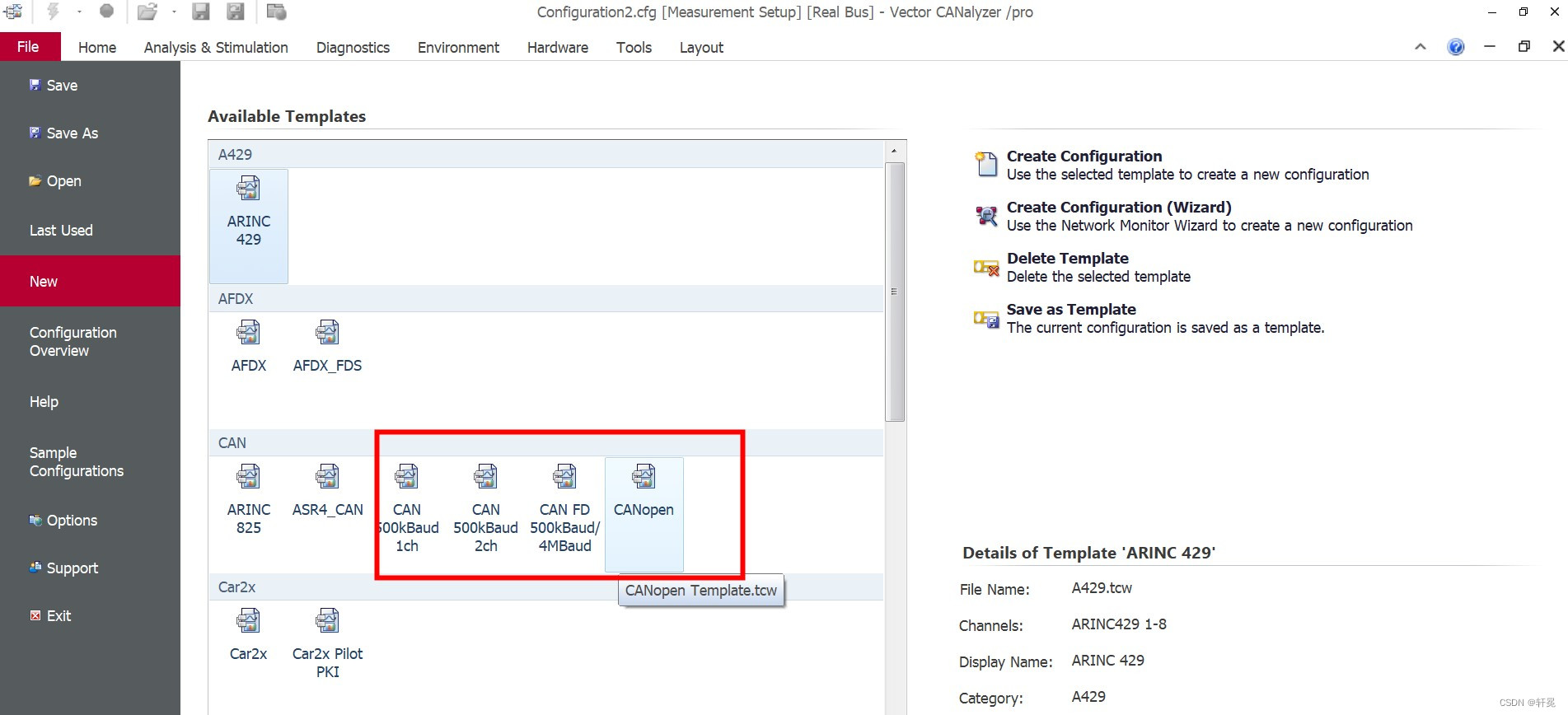Open the Layout ribbon tab

pos(701,47)
